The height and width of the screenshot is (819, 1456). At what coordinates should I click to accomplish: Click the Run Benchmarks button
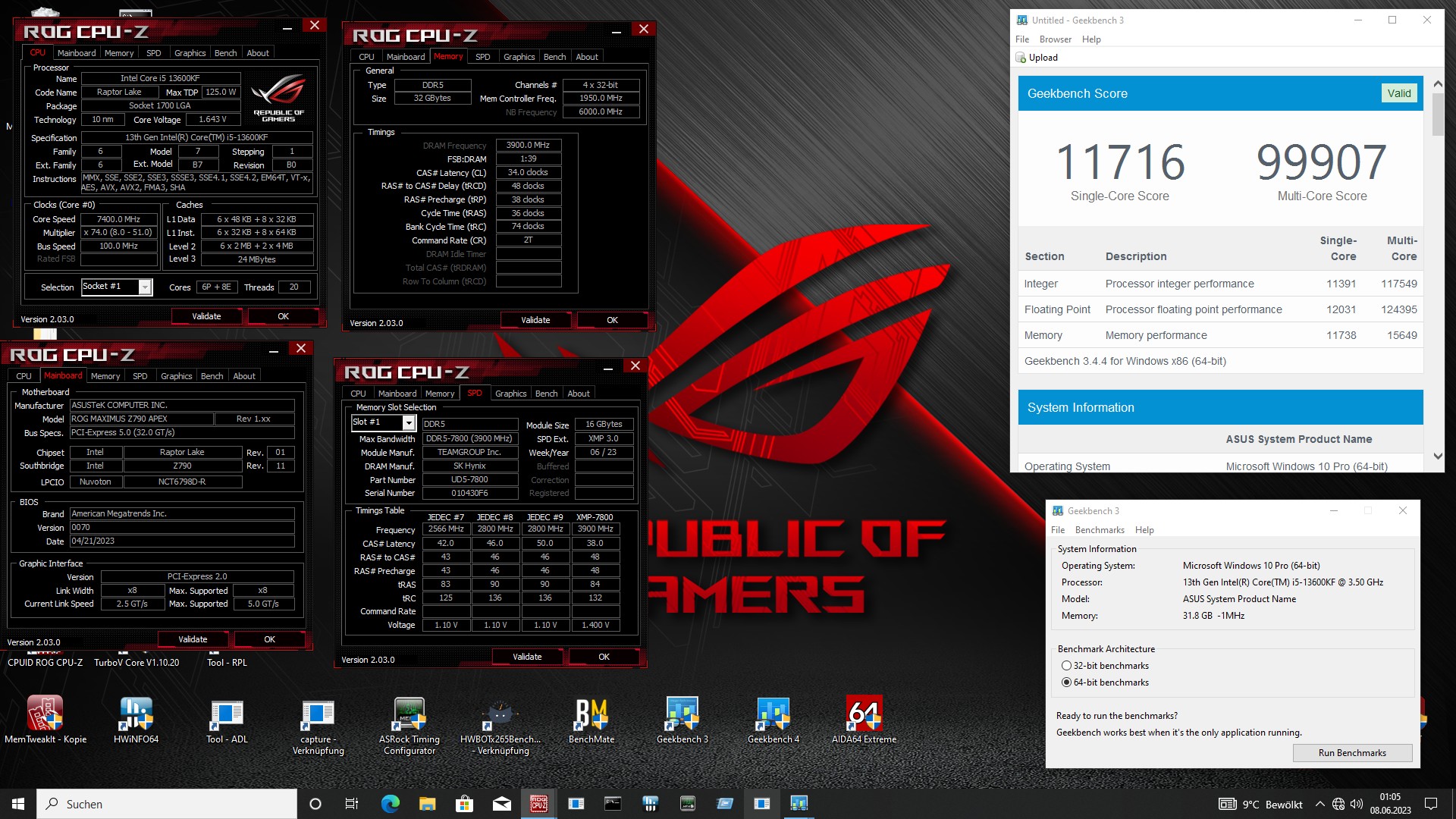[1352, 753]
